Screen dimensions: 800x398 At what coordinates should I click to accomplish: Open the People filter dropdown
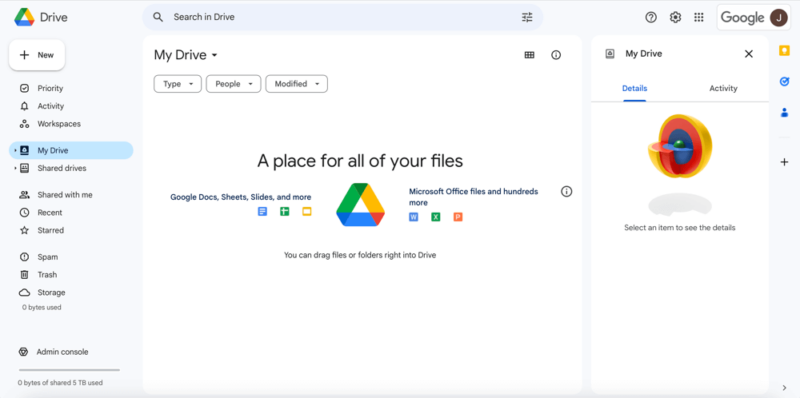234,84
